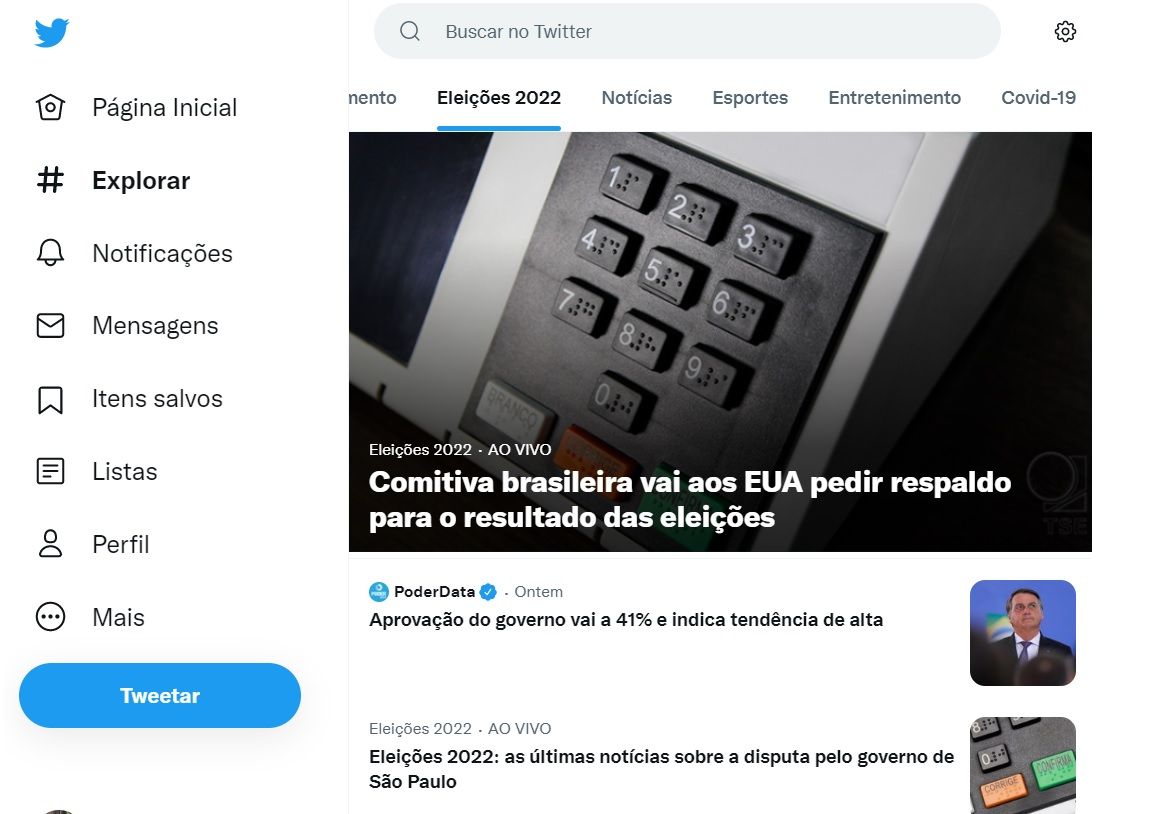Open São Paulo governo dispute story
The width and height of the screenshot is (1152, 814).
[x=661, y=769]
